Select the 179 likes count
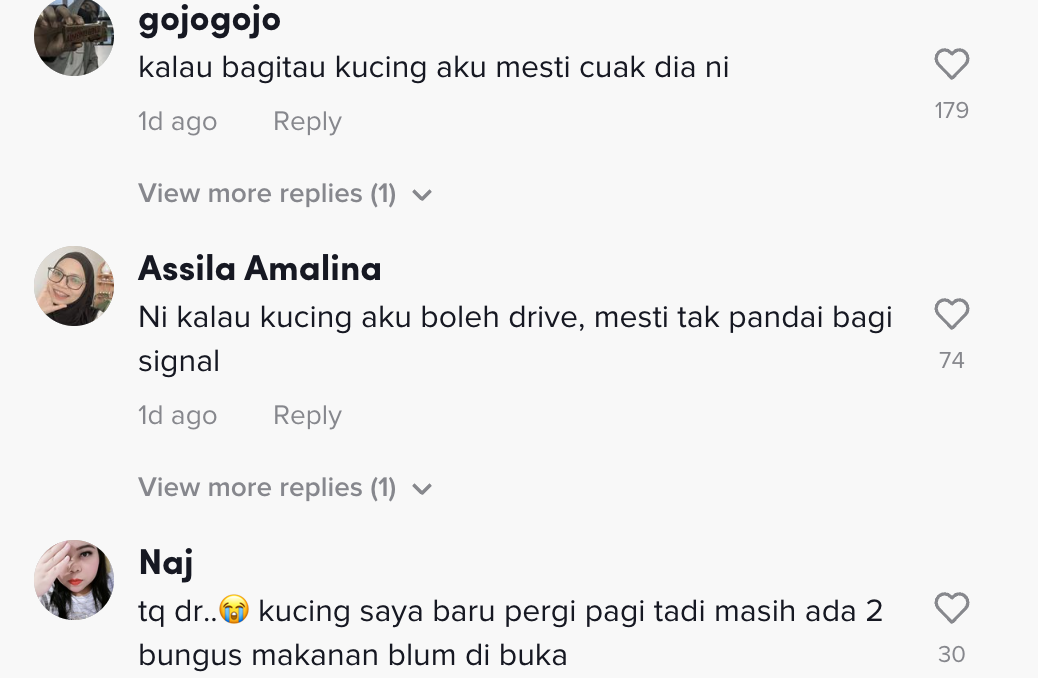This screenshot has width=1038, height=678. point(951,111)
